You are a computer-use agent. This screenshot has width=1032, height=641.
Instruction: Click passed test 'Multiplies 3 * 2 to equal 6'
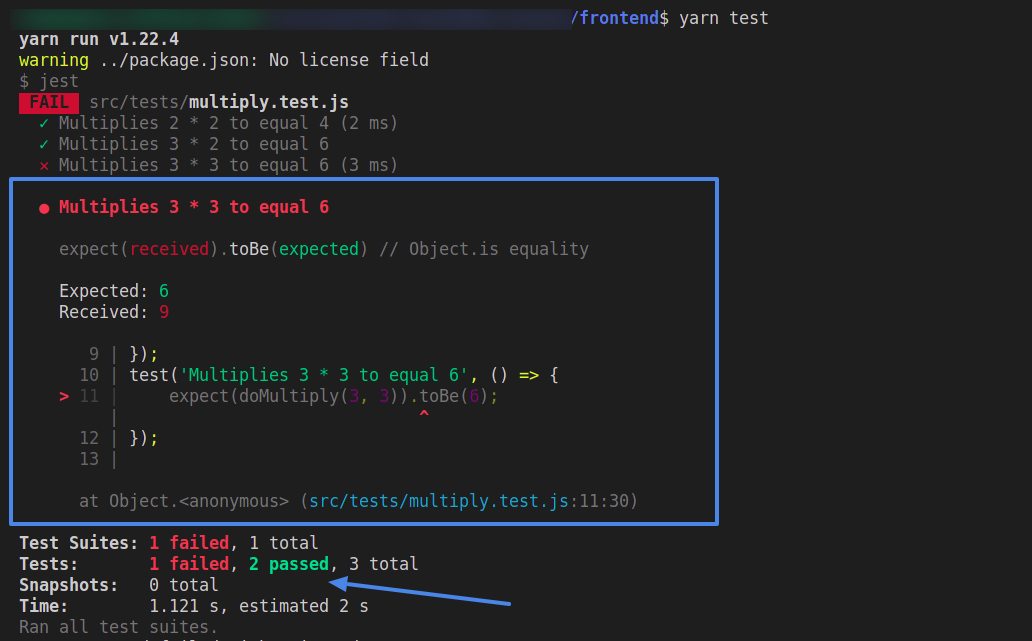point(194,145)
